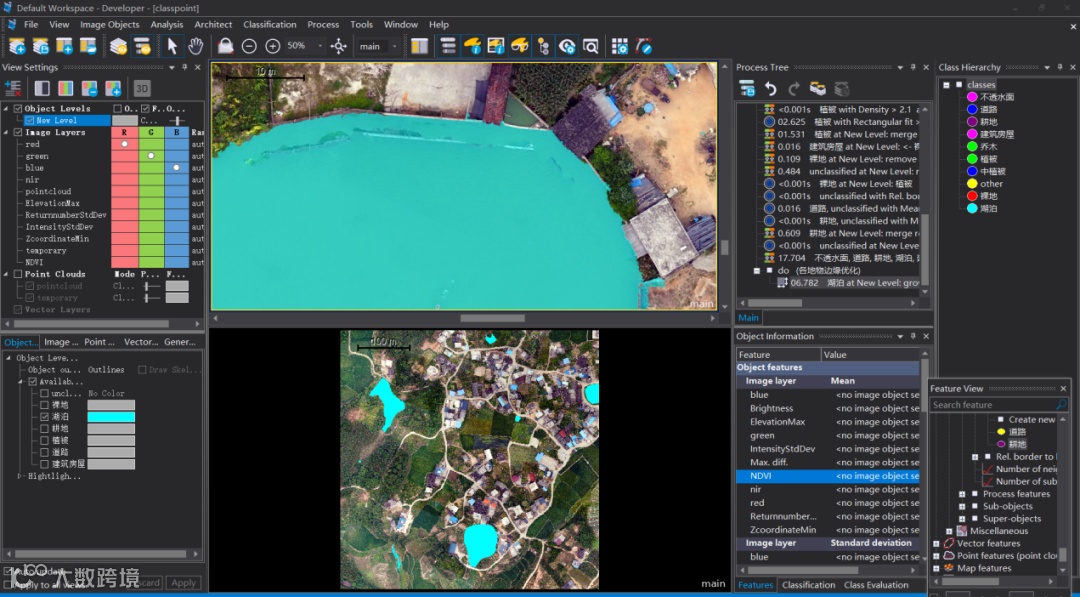
Task: Click the cyan 湖泊 color swatch
Action: (x=110, y=417)
